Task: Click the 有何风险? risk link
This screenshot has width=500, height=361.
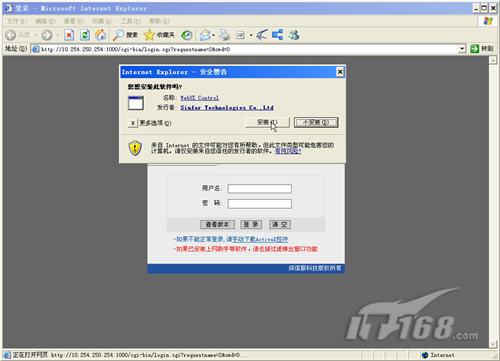Action: point(288,151)
